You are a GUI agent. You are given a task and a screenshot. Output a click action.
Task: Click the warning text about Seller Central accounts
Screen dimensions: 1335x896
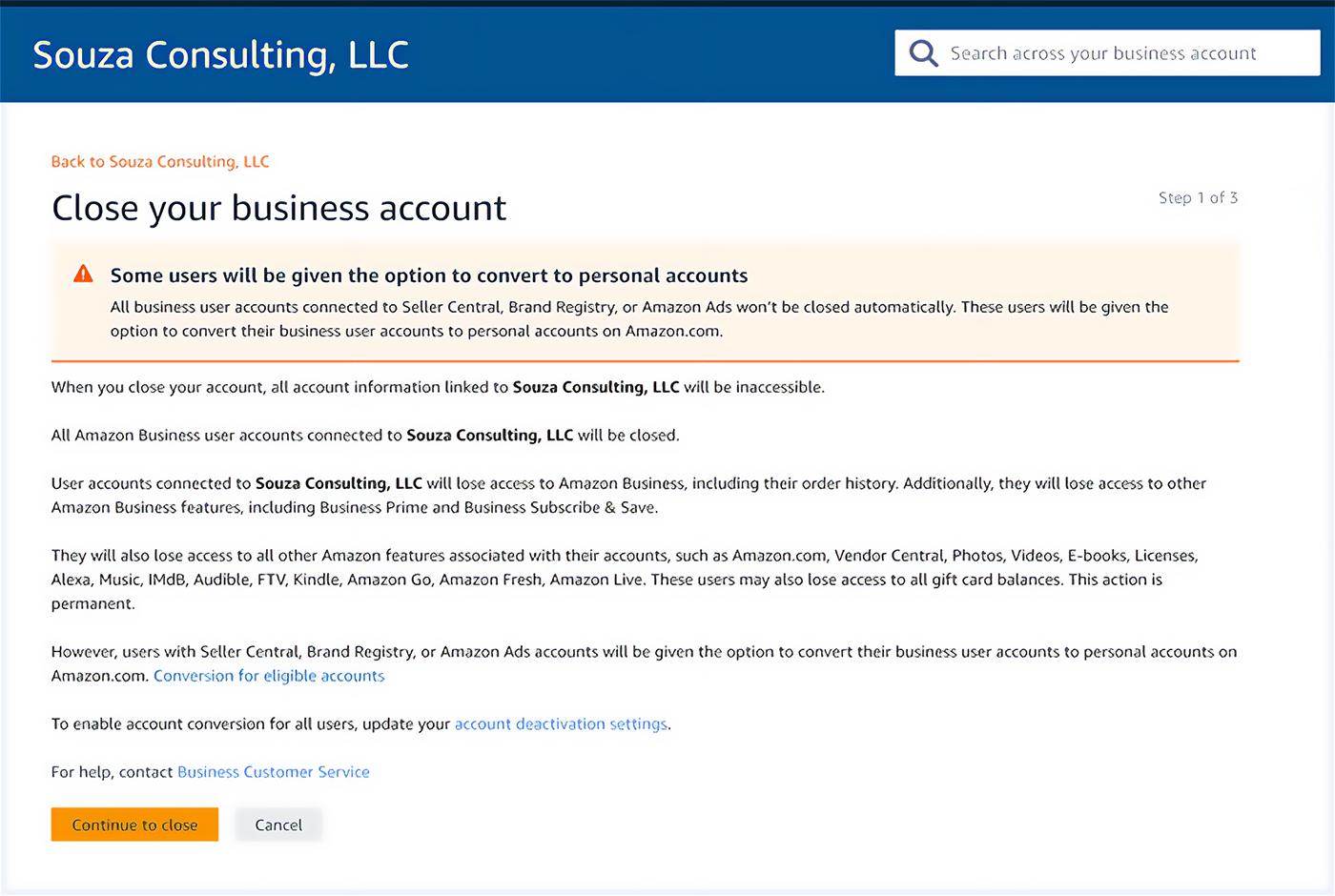tap(639, 318)
